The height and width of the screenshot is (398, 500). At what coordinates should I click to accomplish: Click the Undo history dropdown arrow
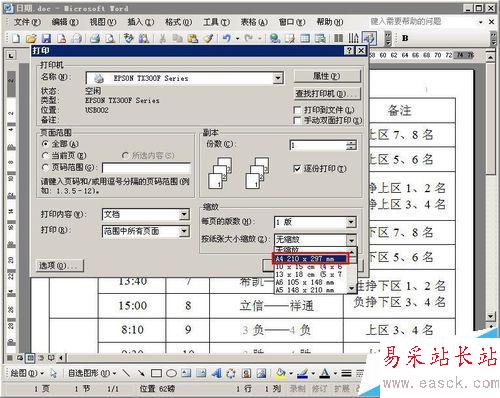(238, 38)
